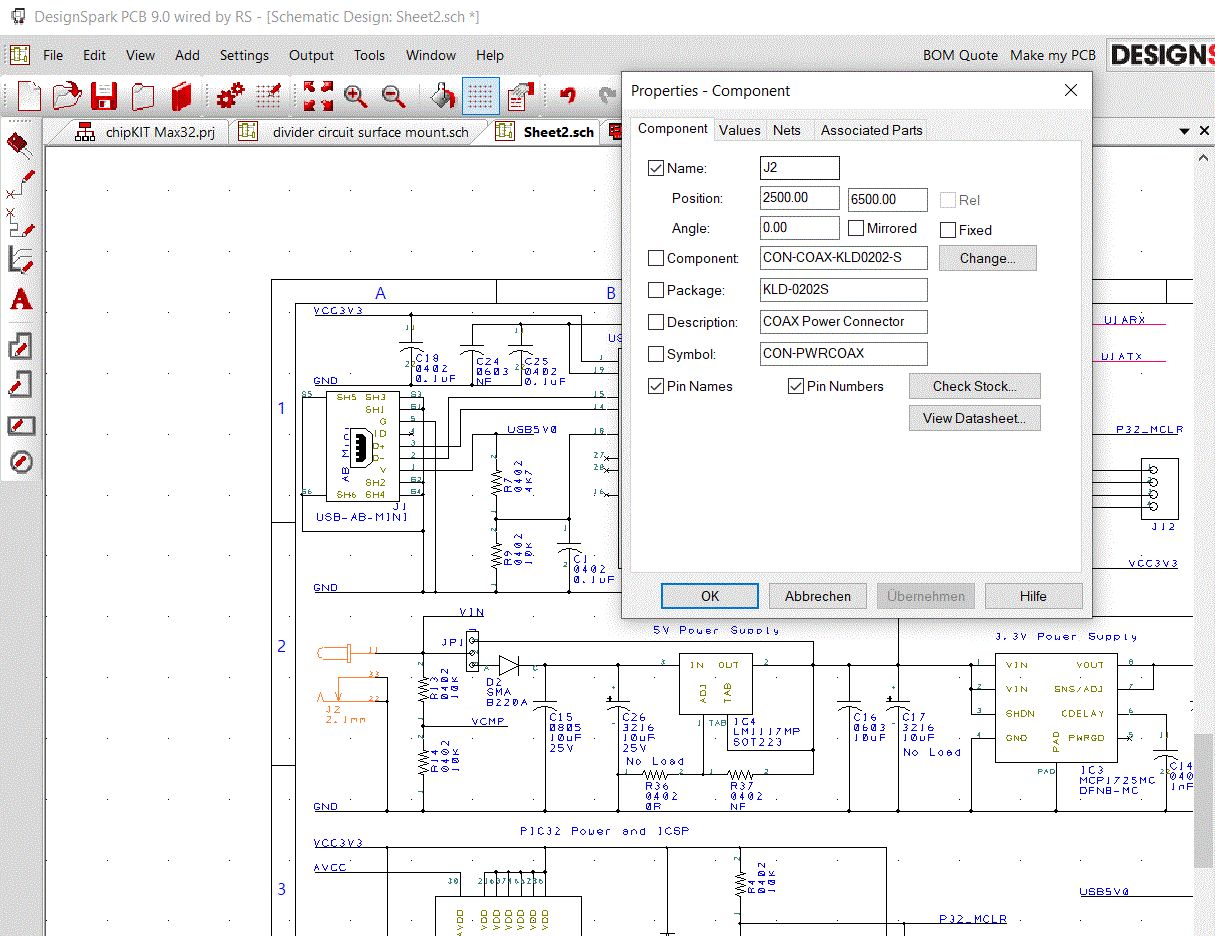Image resolution: width=1215 pixels, height=936 pixels.
Task: Click the Zoom In magnifier
Action: point(355,96)
